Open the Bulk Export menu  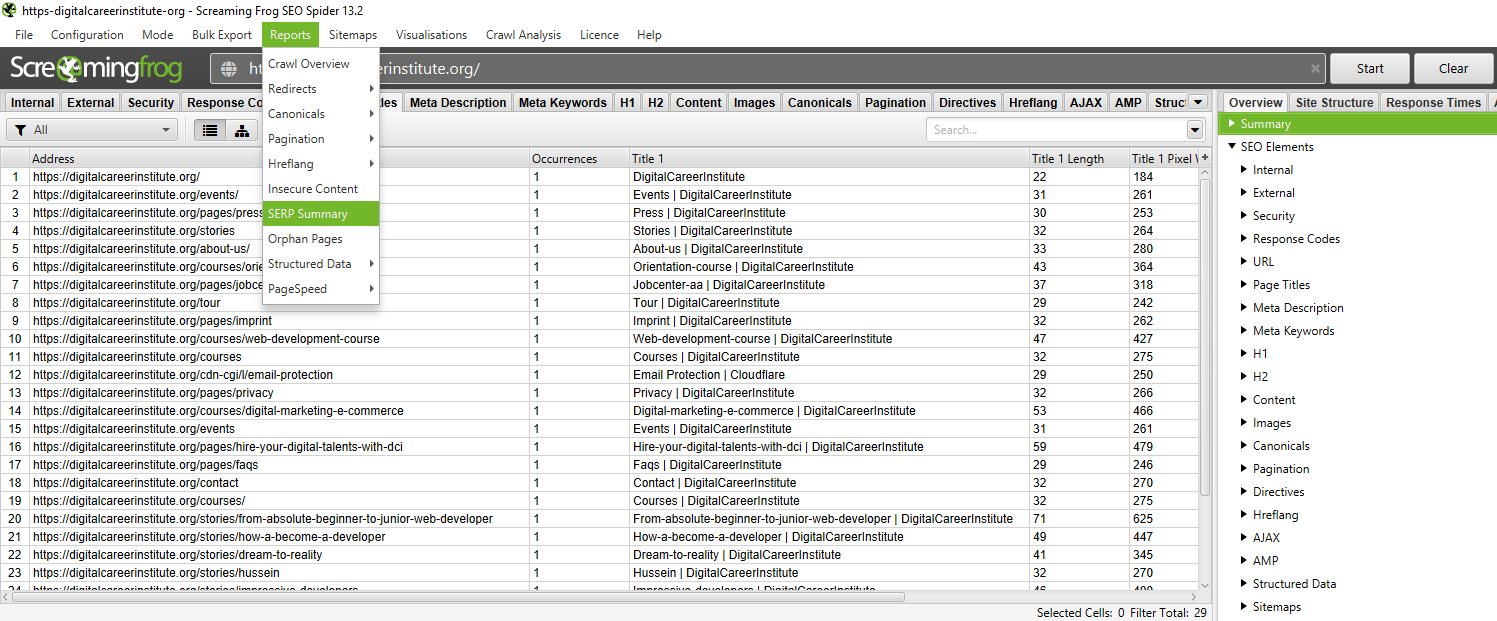tap(222, 35)
